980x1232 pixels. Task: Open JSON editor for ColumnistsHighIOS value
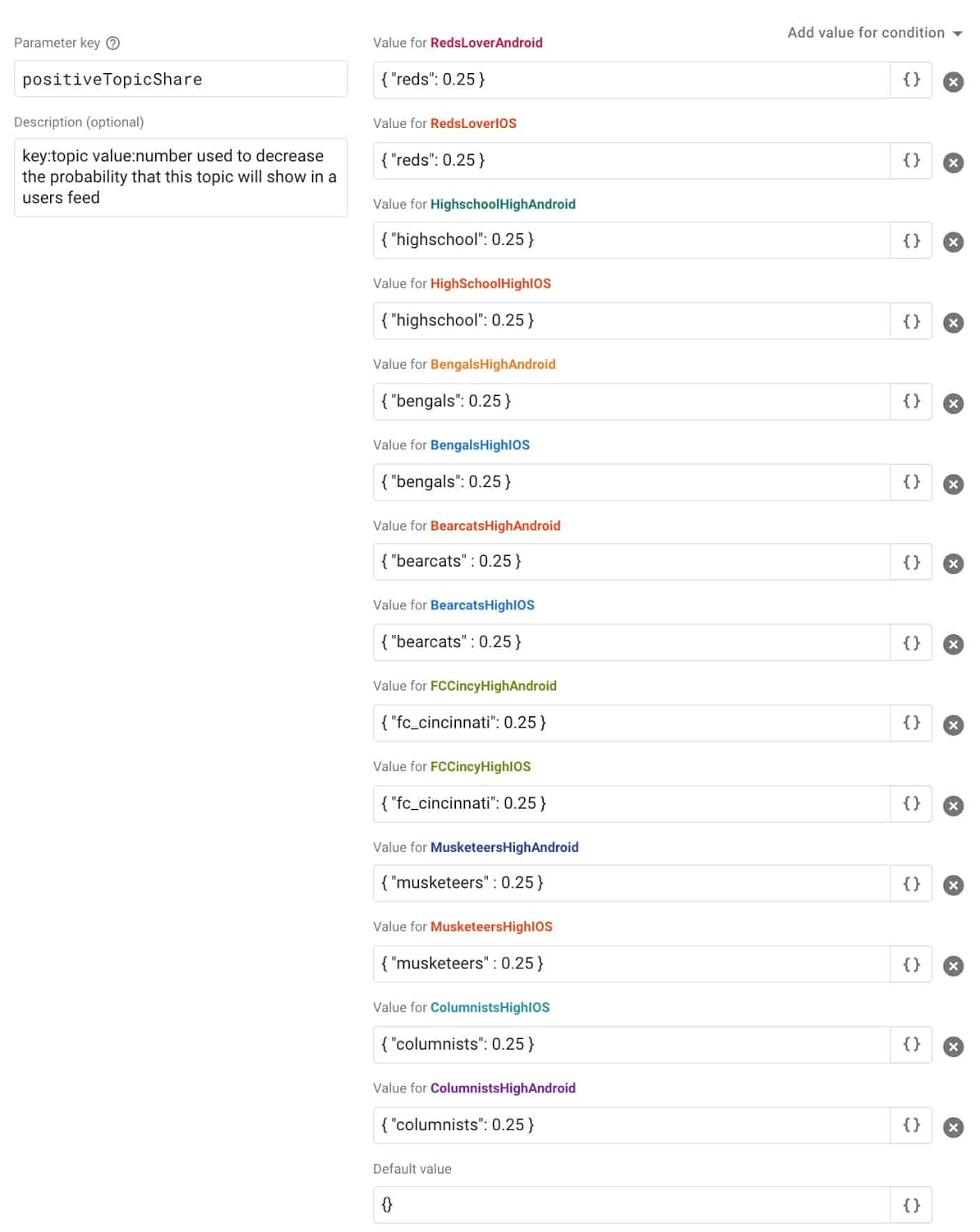pyautogui.click(x=911, y=1045)
